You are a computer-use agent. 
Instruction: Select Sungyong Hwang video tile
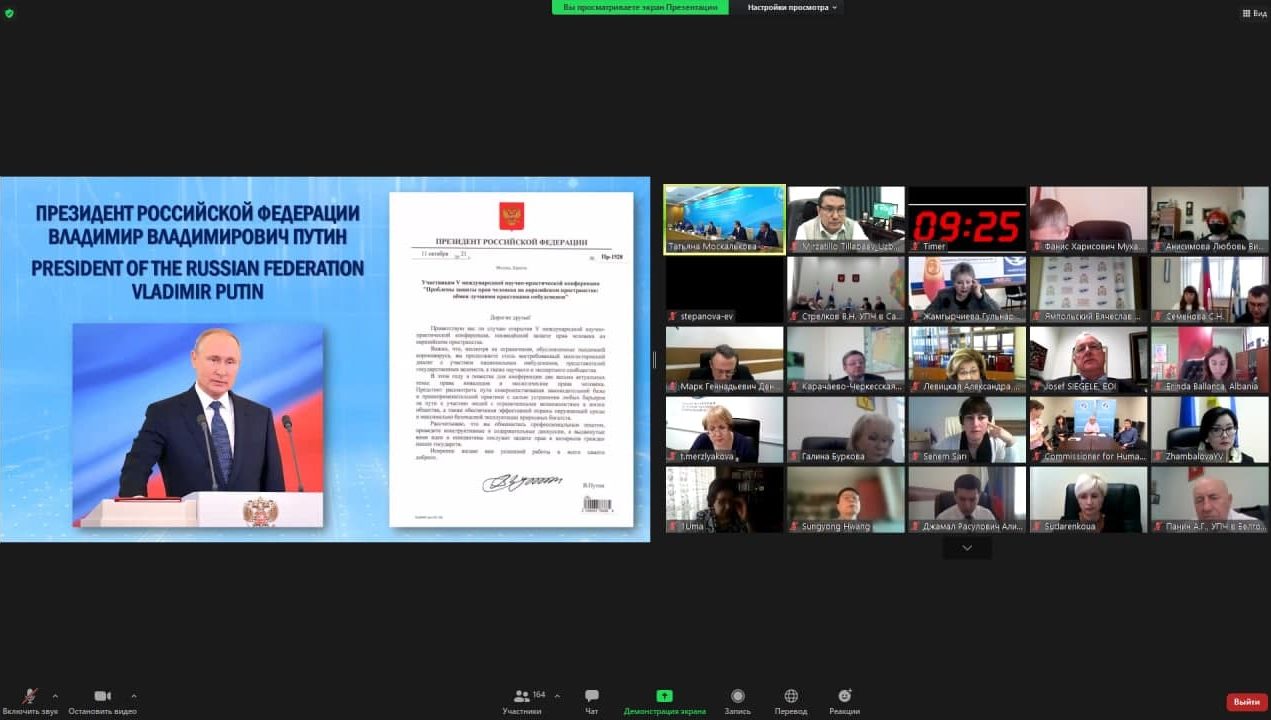[x=846, y=499]
